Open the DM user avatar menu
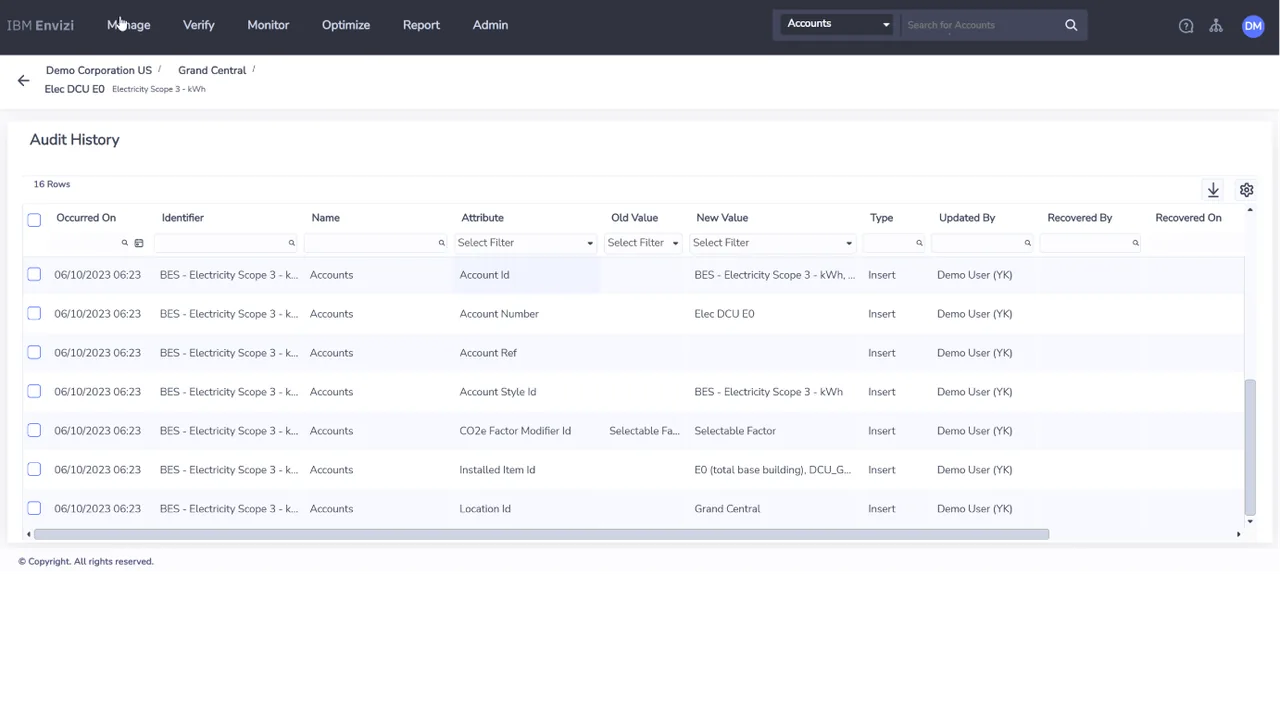Viewport: 1280px width, 726px height. coord(1253,26)
